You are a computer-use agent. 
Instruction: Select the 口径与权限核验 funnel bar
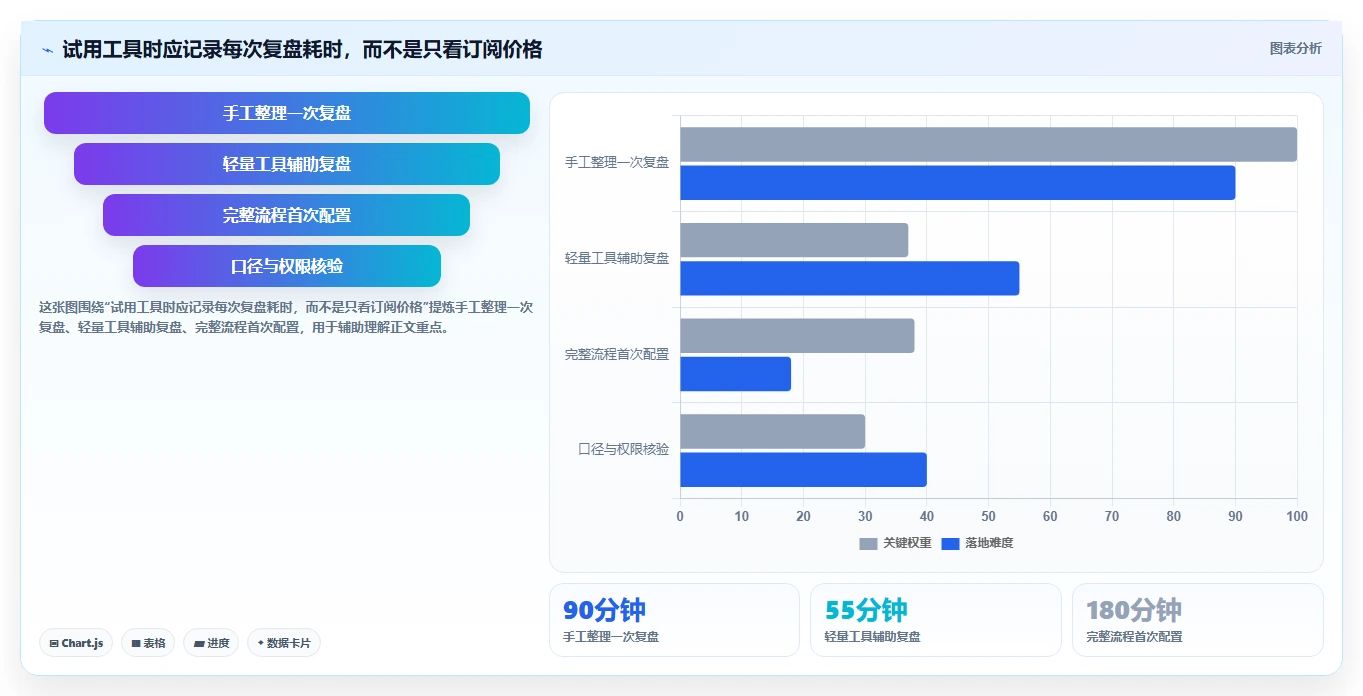click(x=287, y=266)
